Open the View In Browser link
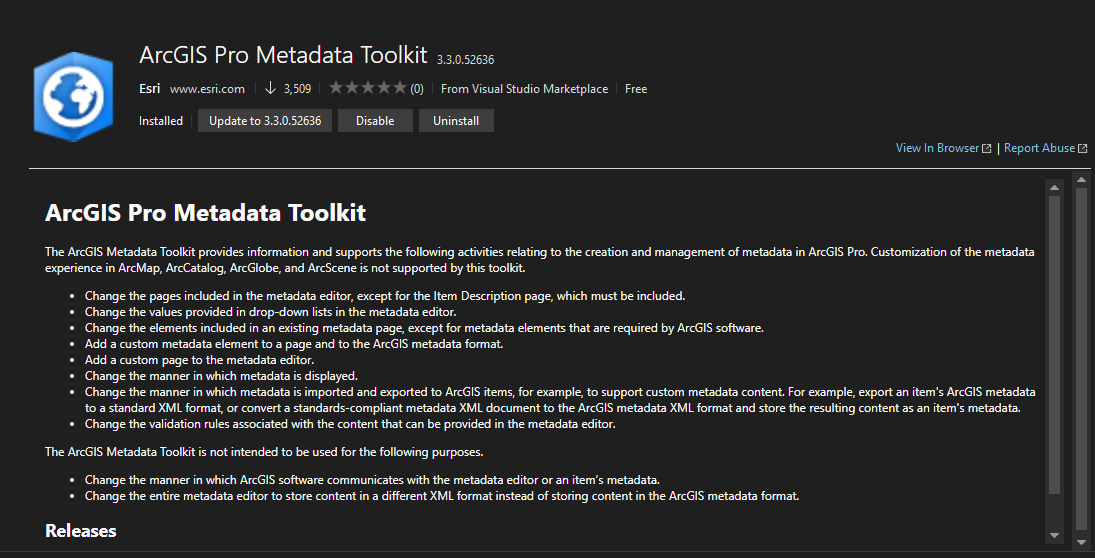Viewport: 1095px width, 558px height. point(937,148)
